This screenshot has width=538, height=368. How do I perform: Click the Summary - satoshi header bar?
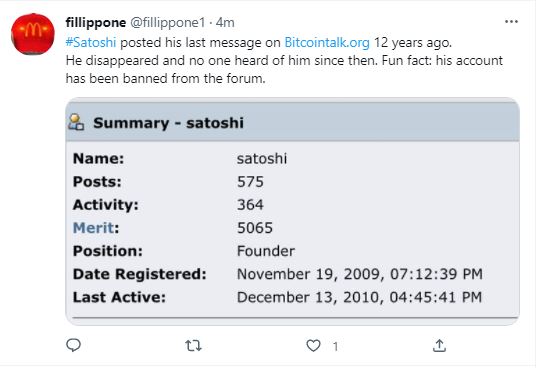(x=292, y=122)
